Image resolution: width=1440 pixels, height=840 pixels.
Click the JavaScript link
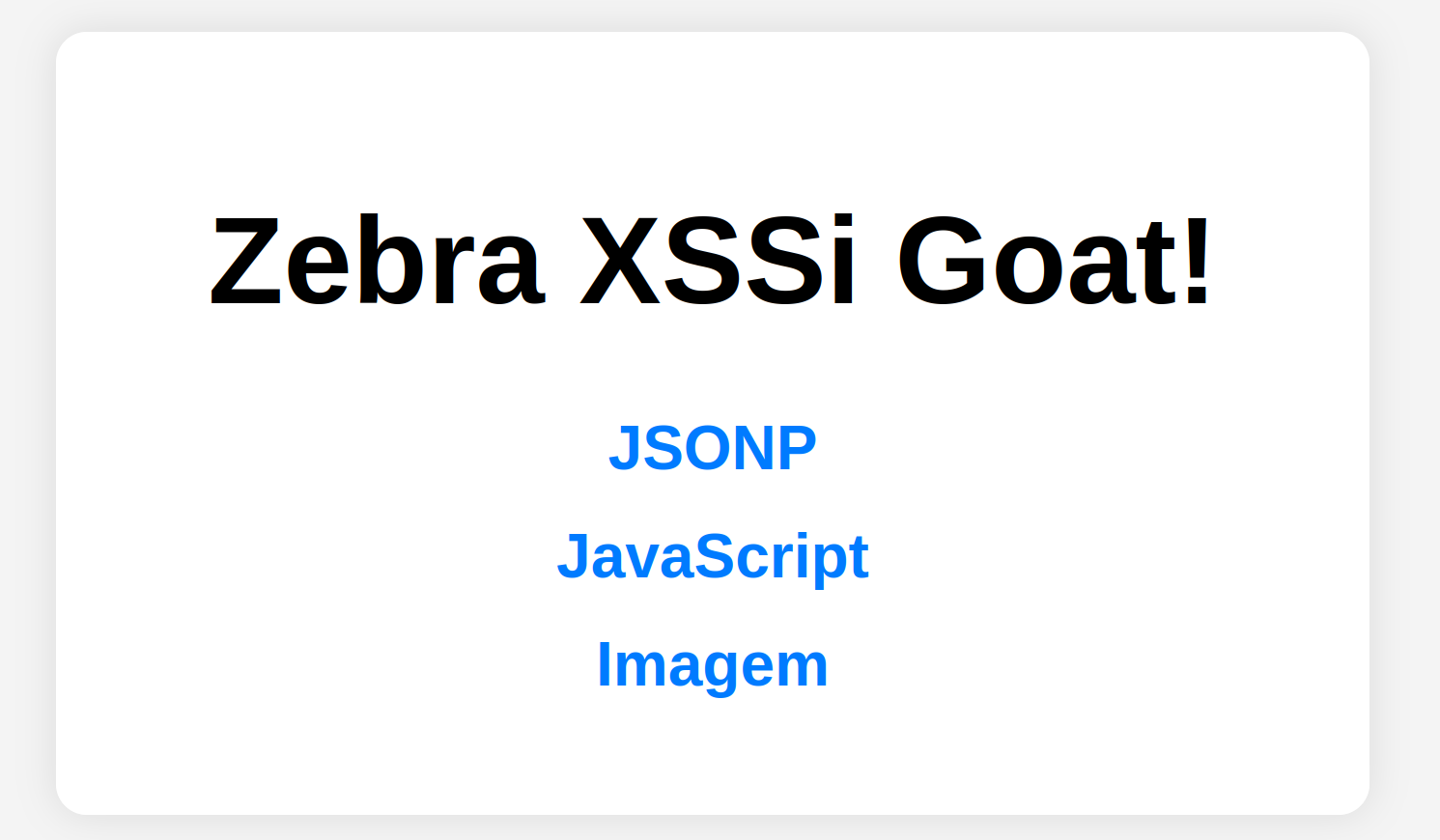pos(713,557)
